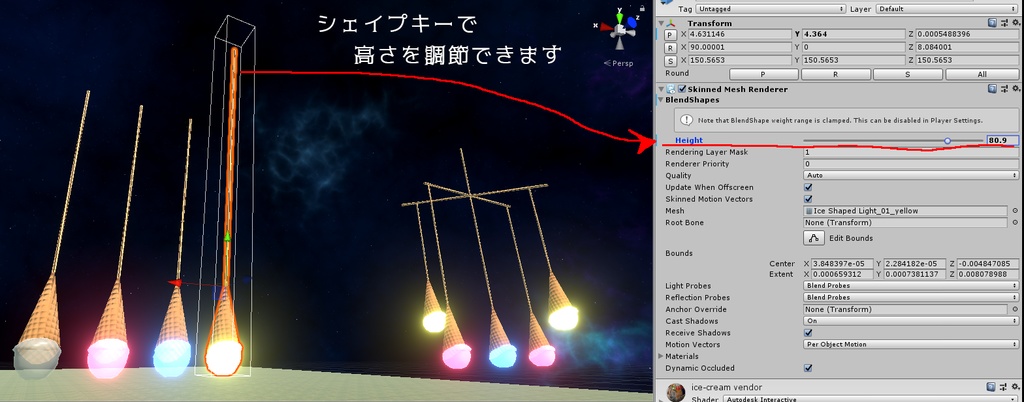Click the Height blendshape label
Screen dimensions: 1024x402
(x=688, y=140)
